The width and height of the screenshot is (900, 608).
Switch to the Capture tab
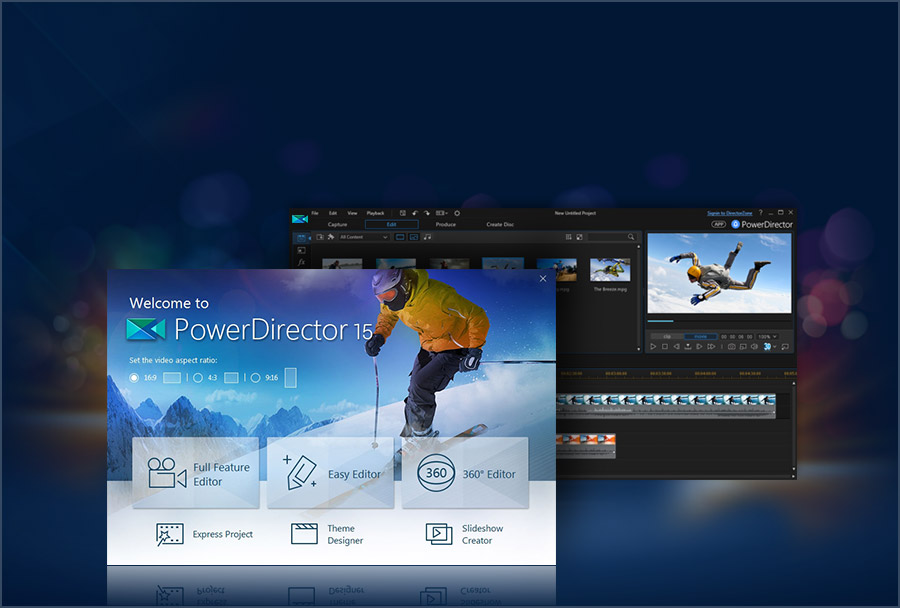tap(338, 224)
